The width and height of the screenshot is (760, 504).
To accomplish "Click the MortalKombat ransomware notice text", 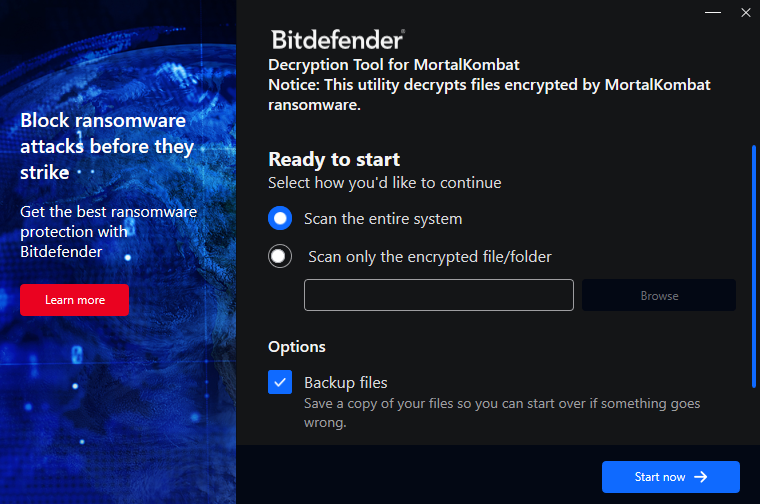I will click(489, 94).
